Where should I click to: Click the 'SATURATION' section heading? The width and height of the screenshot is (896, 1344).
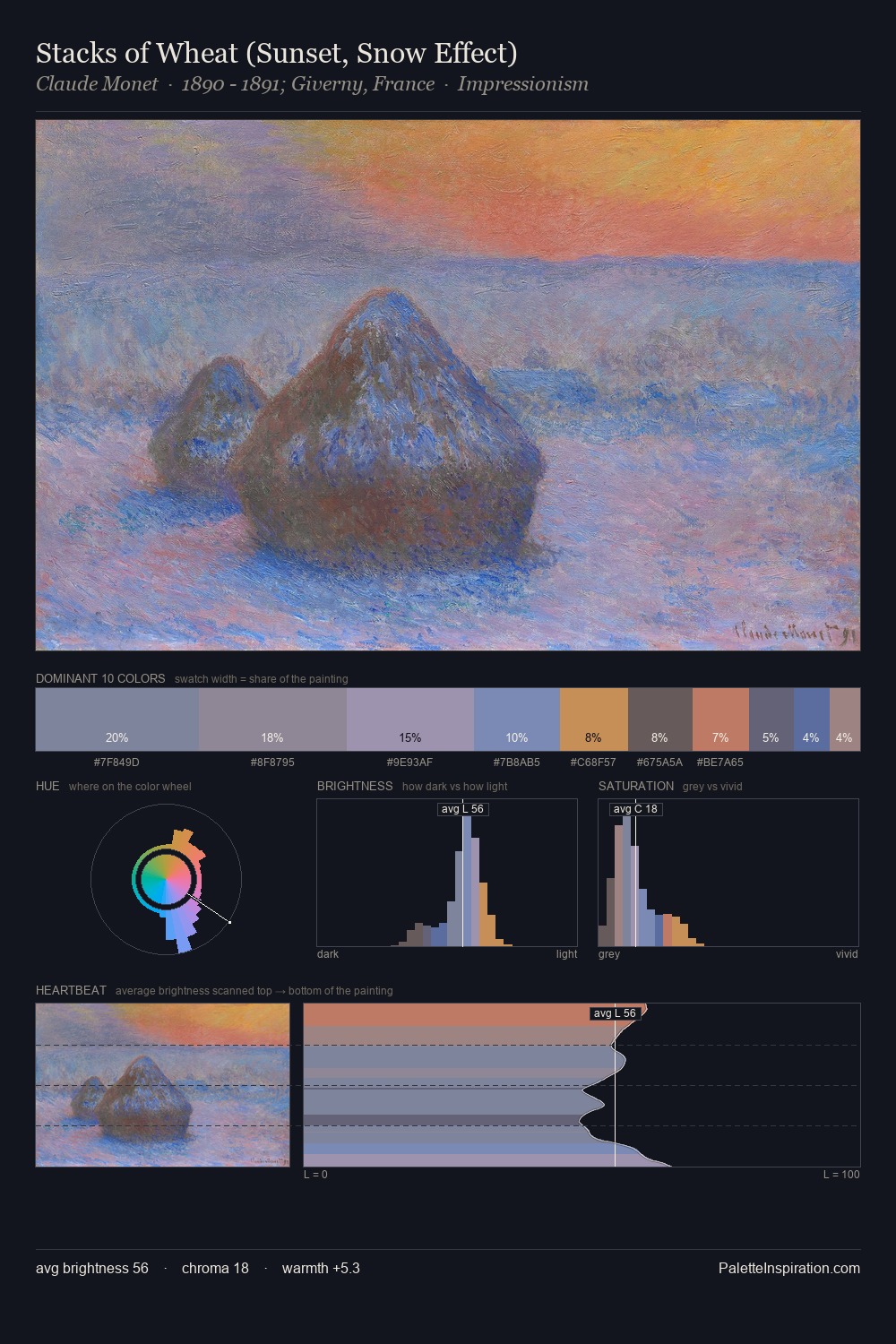(x=636, y=786)
